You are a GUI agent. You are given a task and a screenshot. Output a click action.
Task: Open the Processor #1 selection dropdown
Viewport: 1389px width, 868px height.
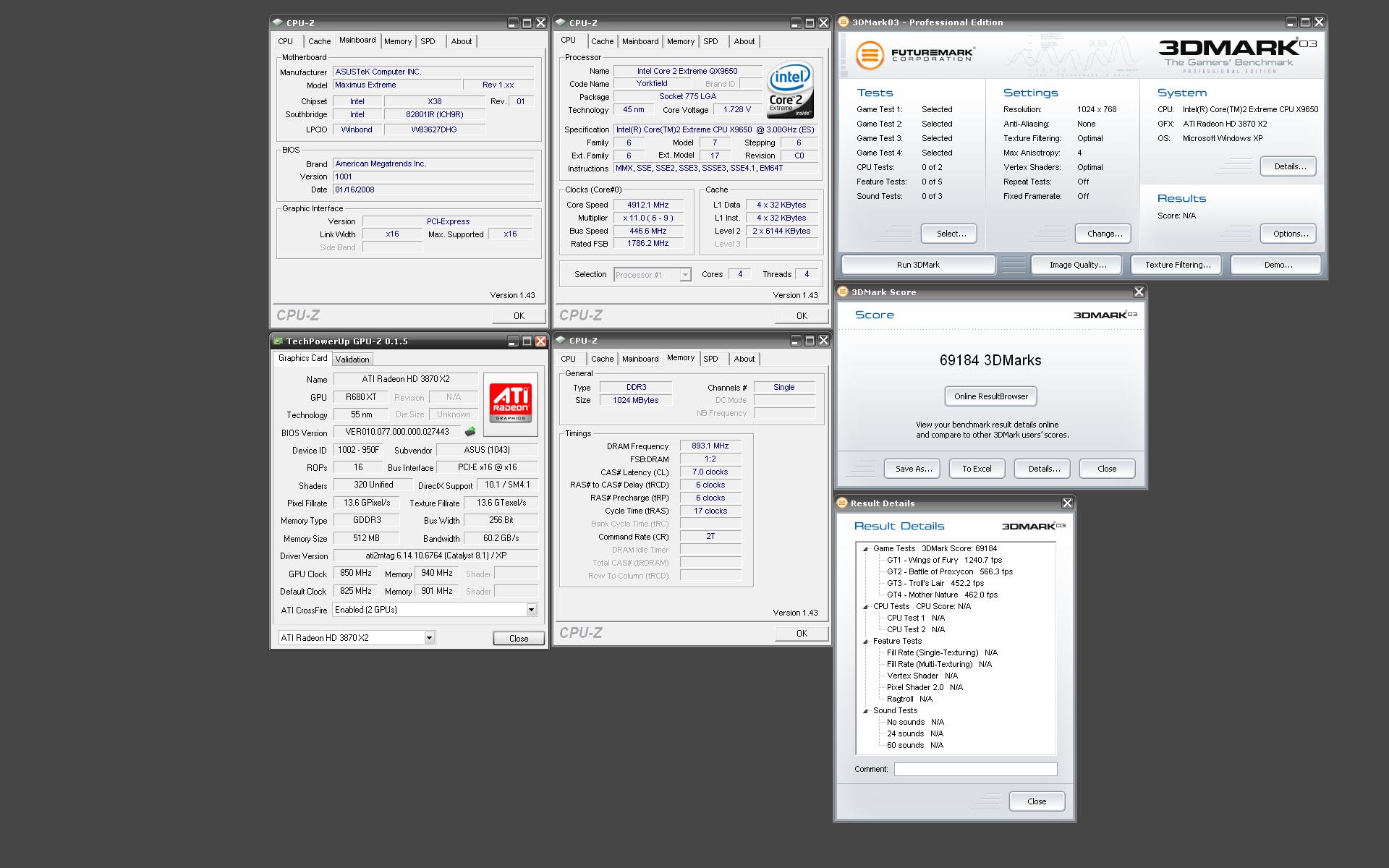[x=685, y=275]
